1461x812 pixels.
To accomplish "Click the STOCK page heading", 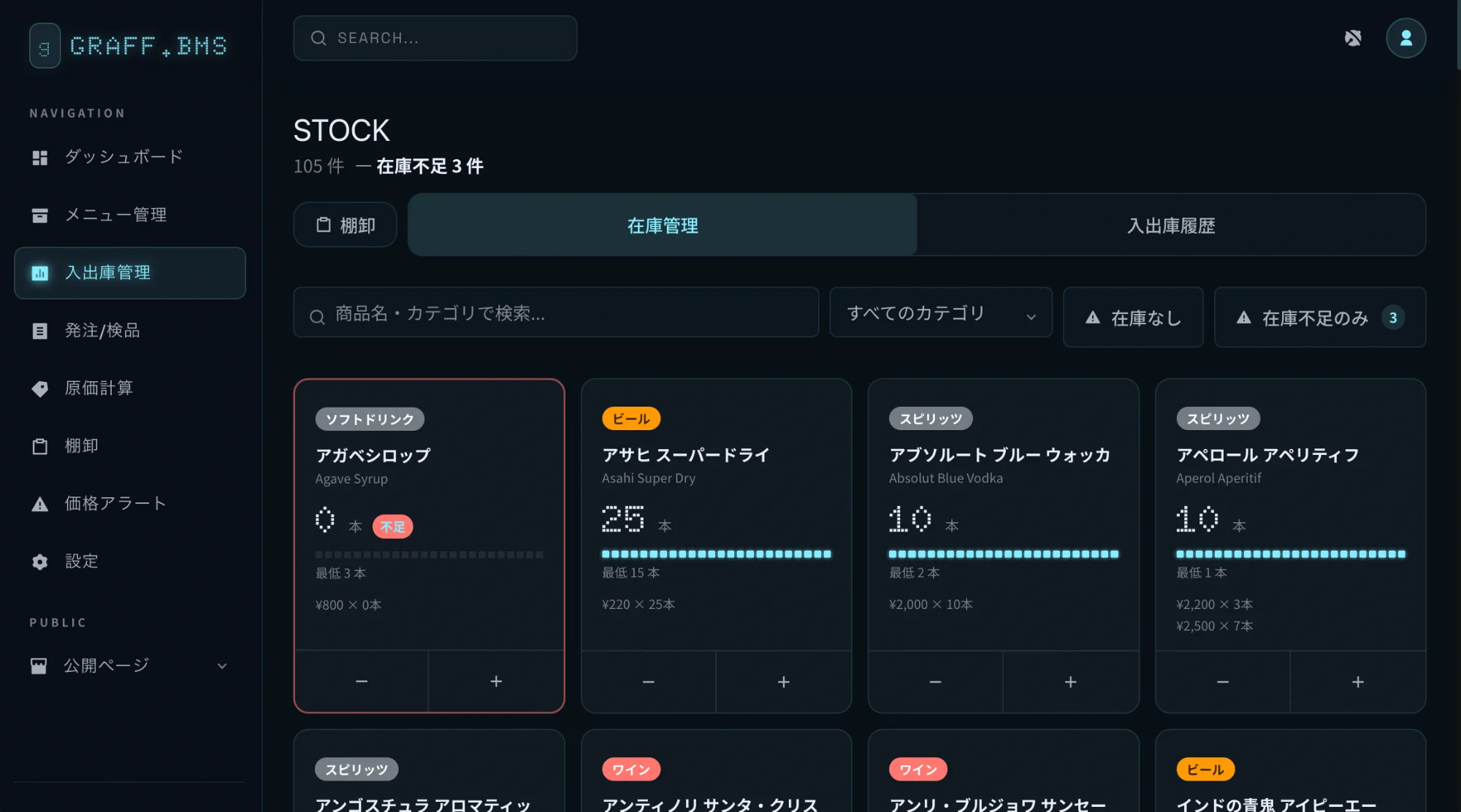I will 341,131.
